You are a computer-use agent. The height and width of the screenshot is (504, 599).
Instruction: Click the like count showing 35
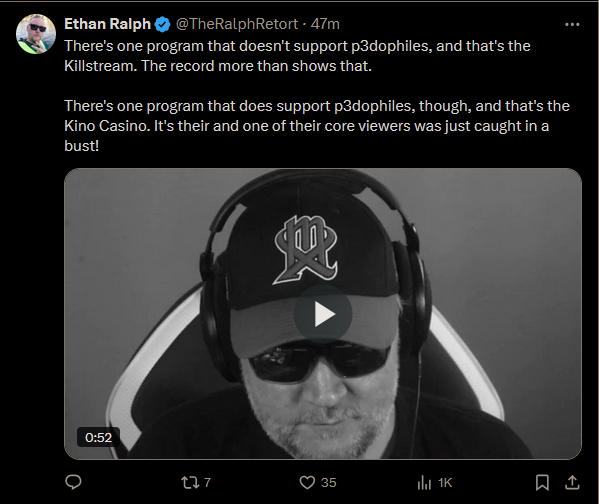pyautogui.click(x=329, y=483)
